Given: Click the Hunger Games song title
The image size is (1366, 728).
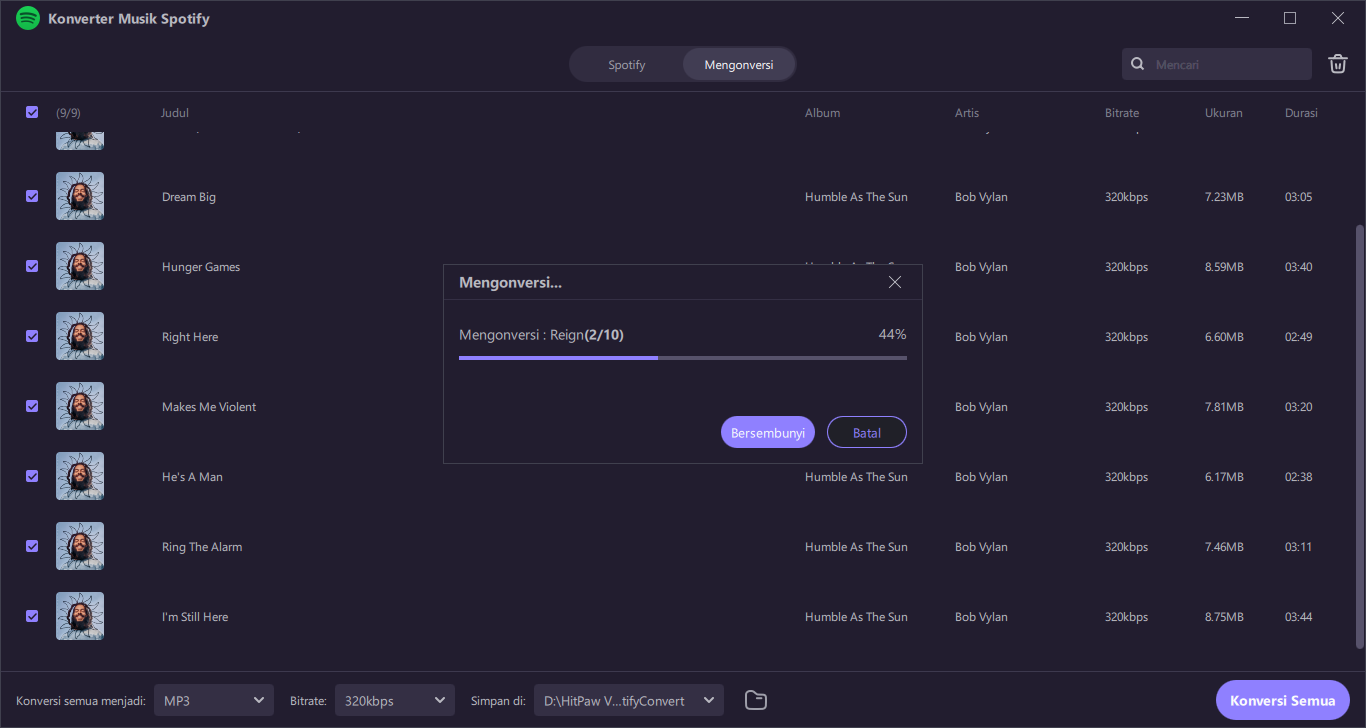Looking at the screenshot, I should coord(201,267).
